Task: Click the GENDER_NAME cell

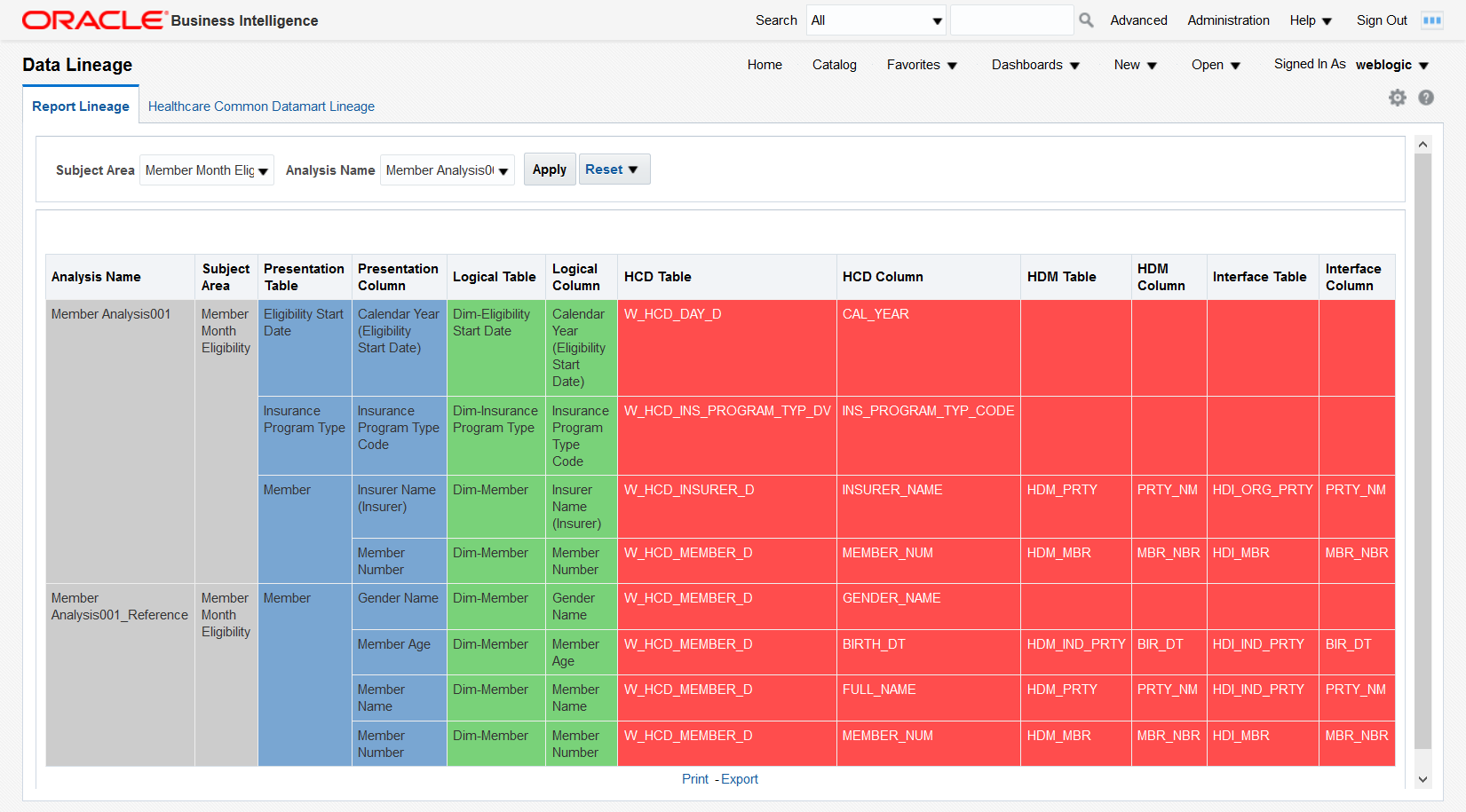Action: pos(929,606)
